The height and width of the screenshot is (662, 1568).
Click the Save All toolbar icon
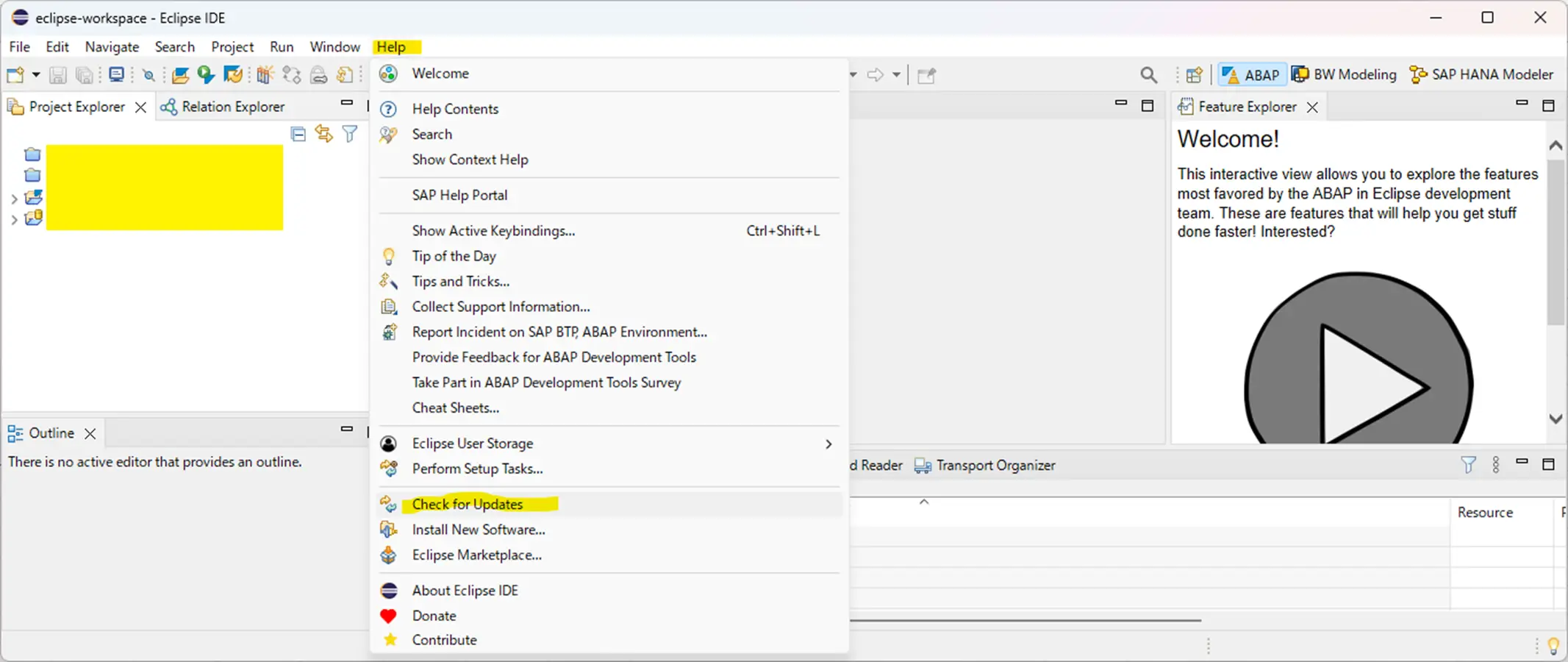pos(85,75)
